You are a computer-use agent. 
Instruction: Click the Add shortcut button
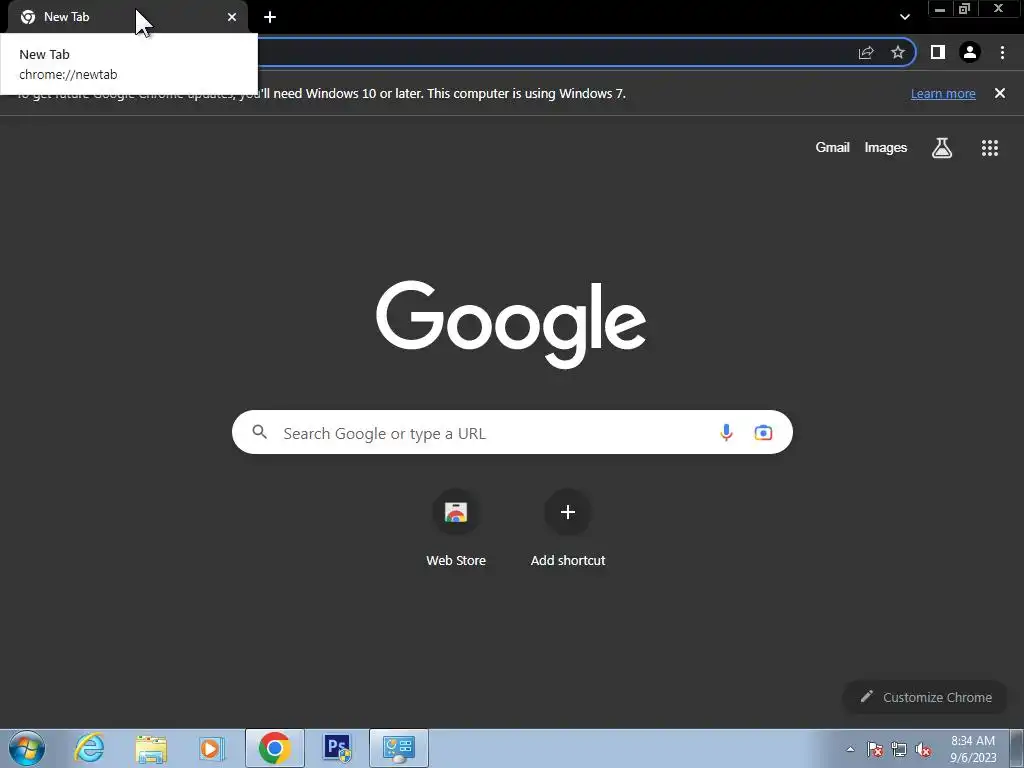[568, 529]
